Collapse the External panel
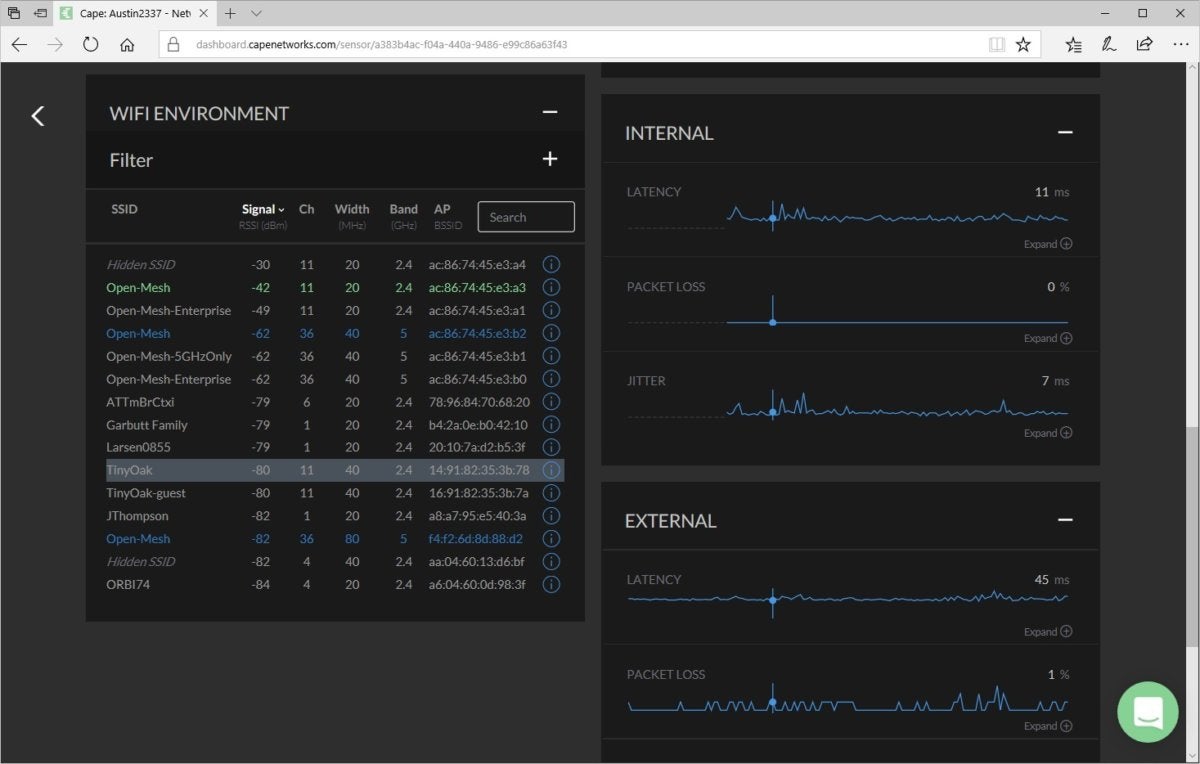Viewport: 1200px width, 764px height. [1065, 520]
